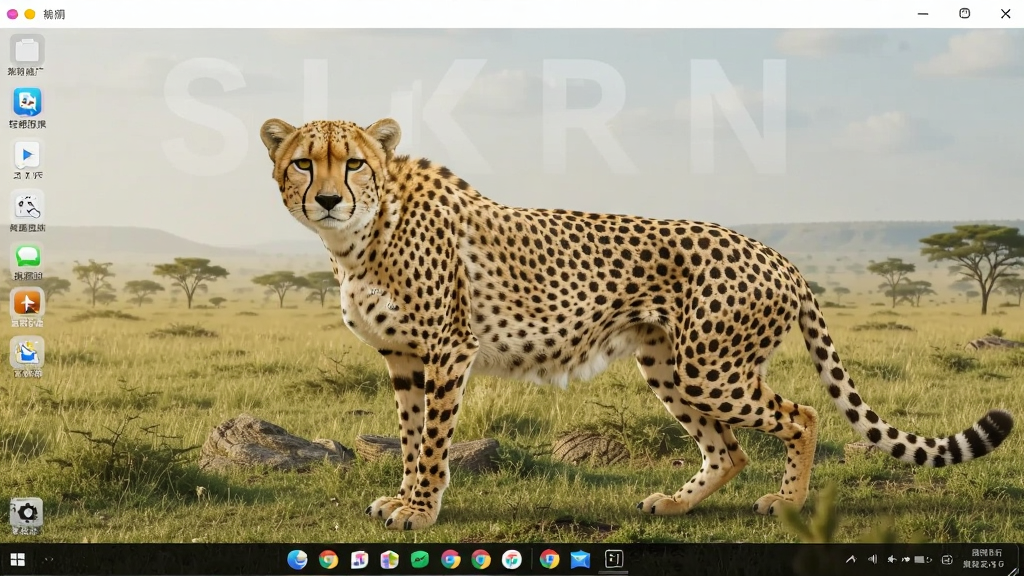Open the white round red-and-green taskbar icon

pos(512,560)
